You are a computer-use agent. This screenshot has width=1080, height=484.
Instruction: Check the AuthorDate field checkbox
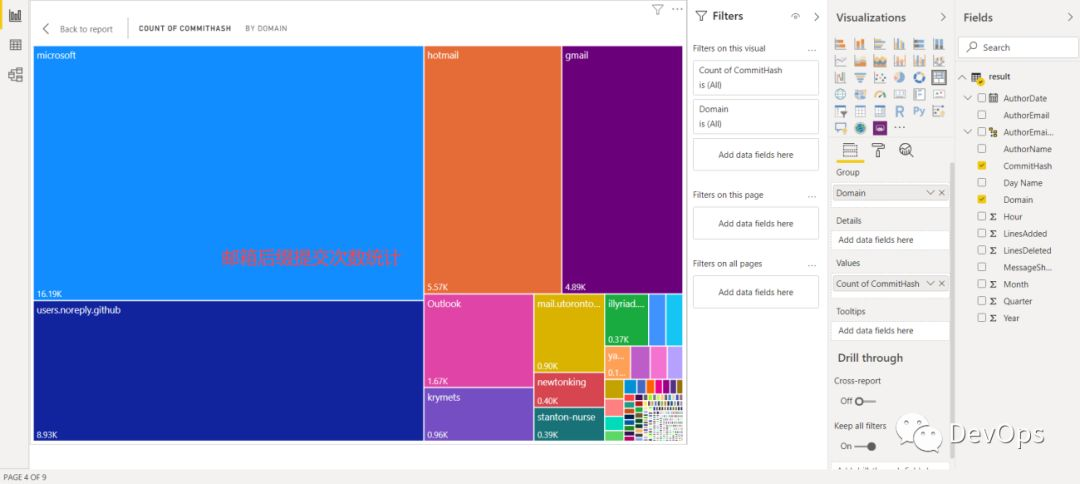click(982, 98)
